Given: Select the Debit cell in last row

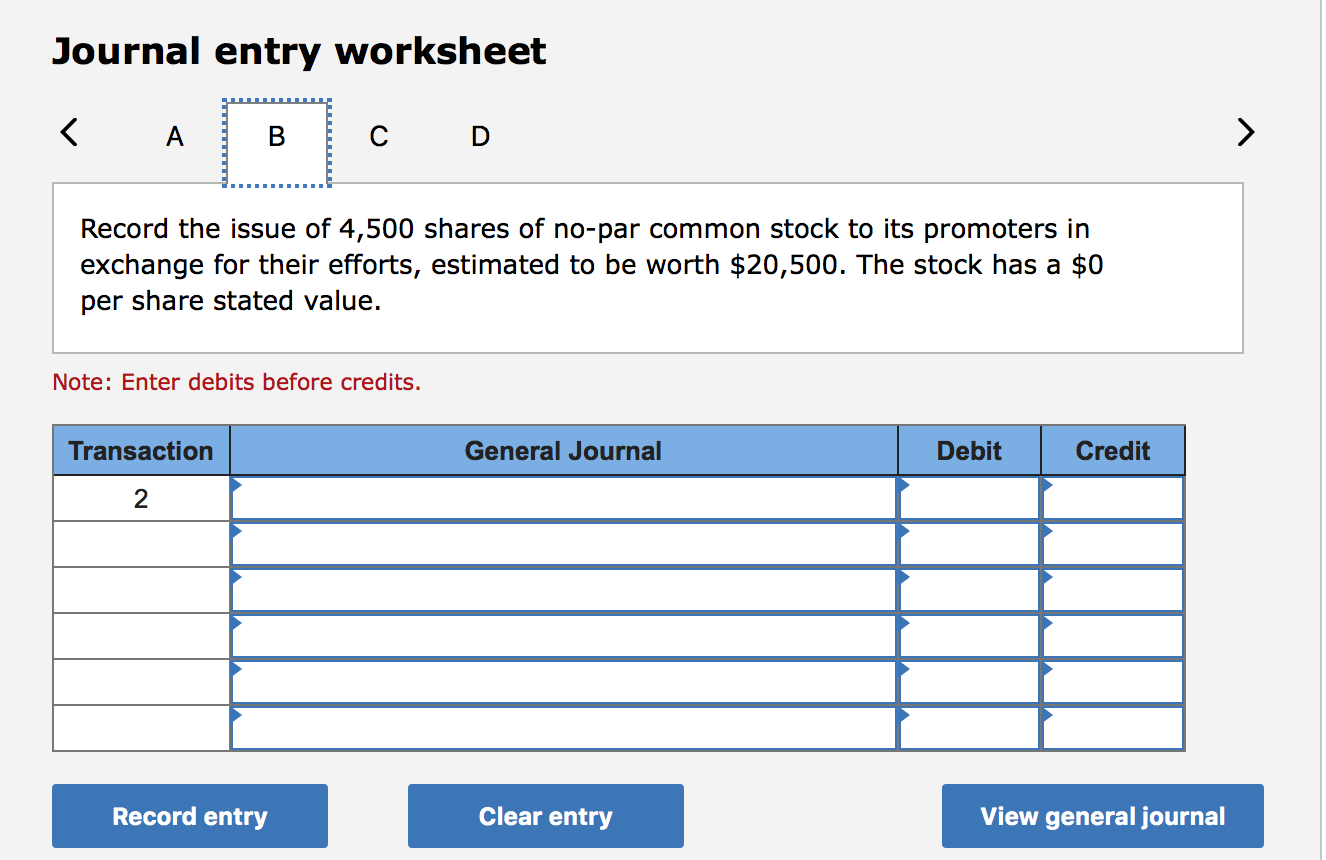Looking at the screenshot, I should pos(969,728).
